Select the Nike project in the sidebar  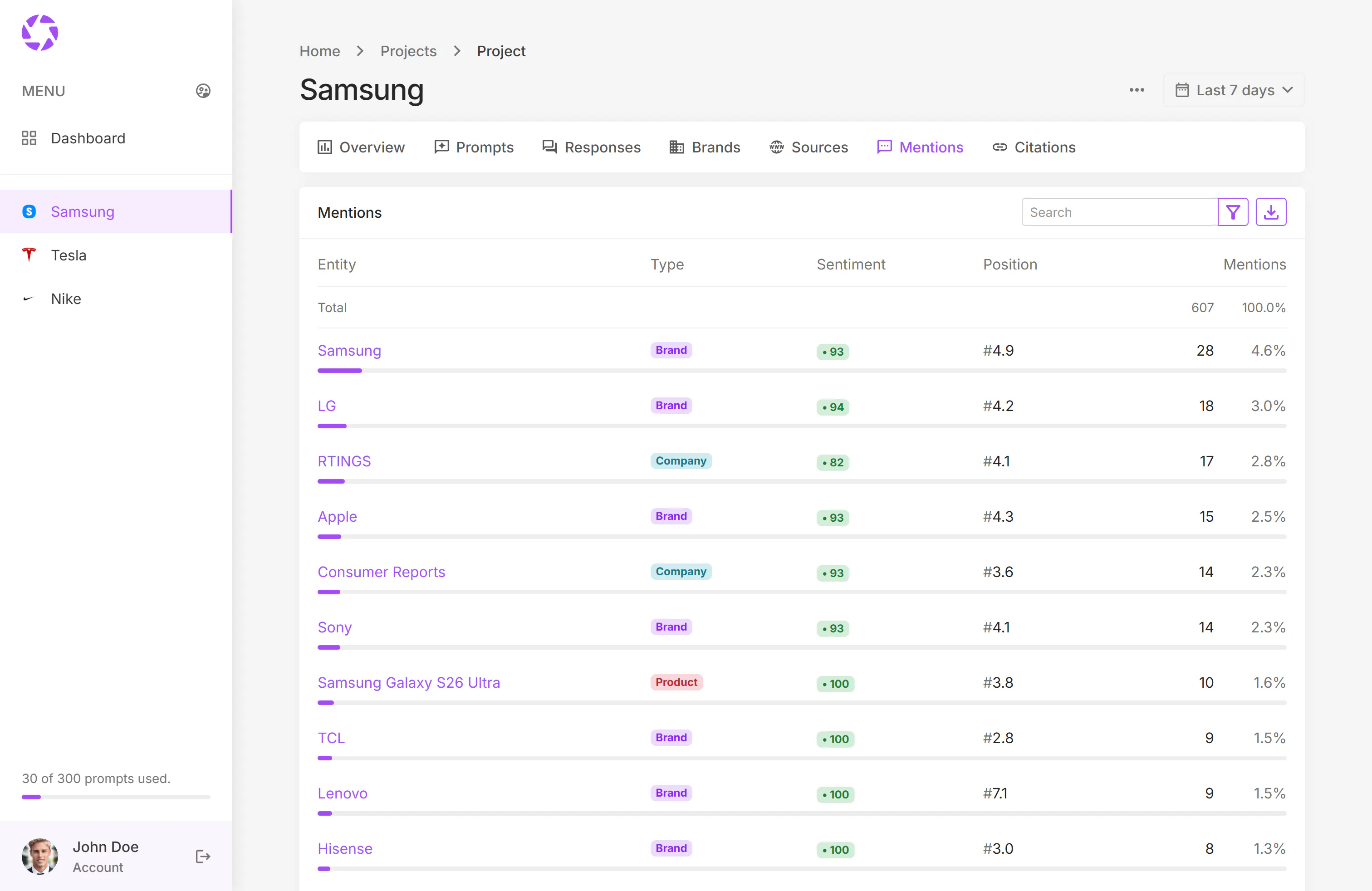pos(115,299)
